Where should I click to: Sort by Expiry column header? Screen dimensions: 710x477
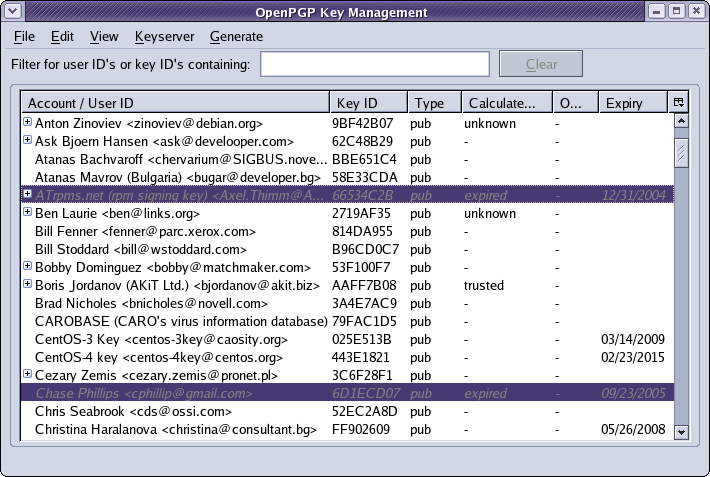pyautogui.click(x=633, y=103)
